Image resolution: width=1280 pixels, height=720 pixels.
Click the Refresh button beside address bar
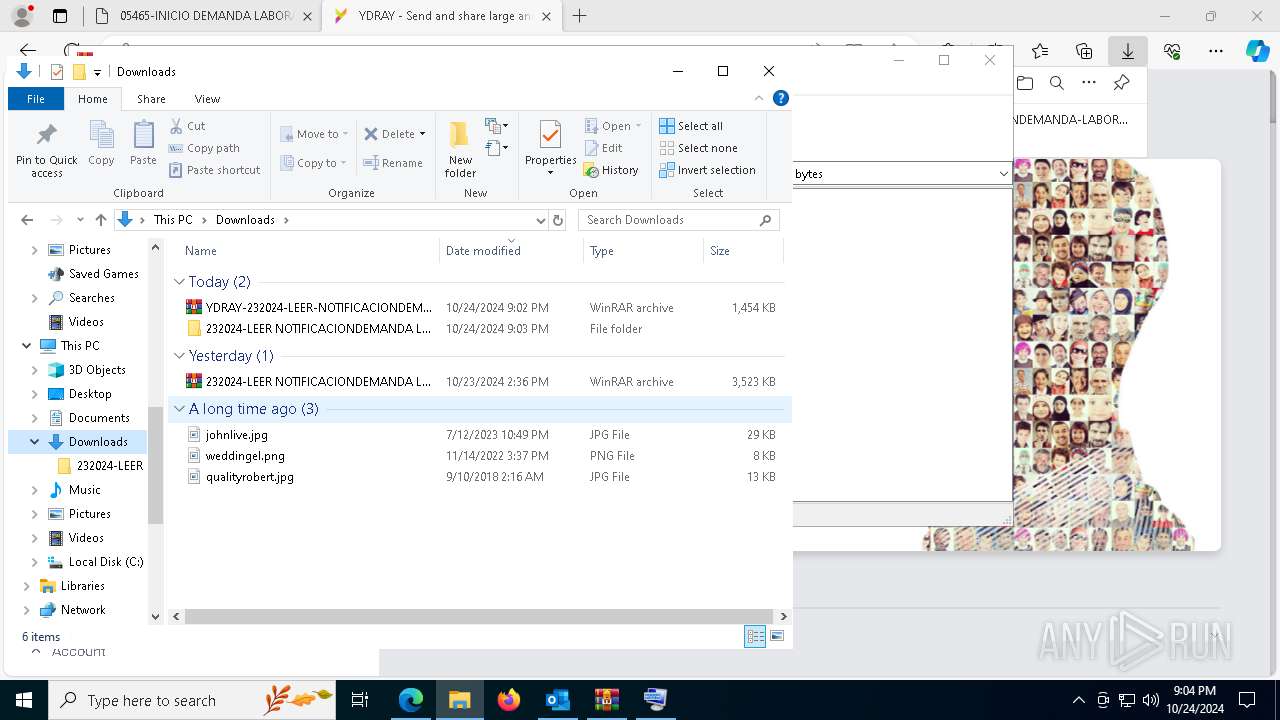pos(558,220)
